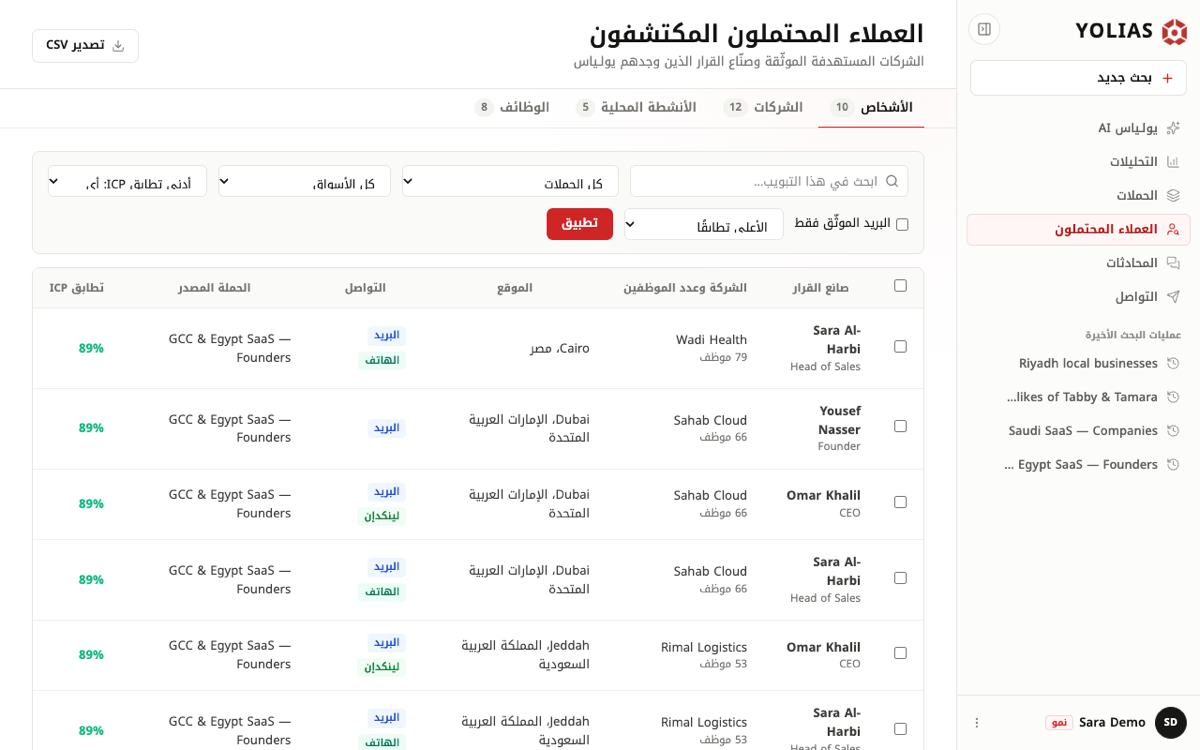Switch to the الشركات tab
1200x750 pixels.
[x=762, y=107]
